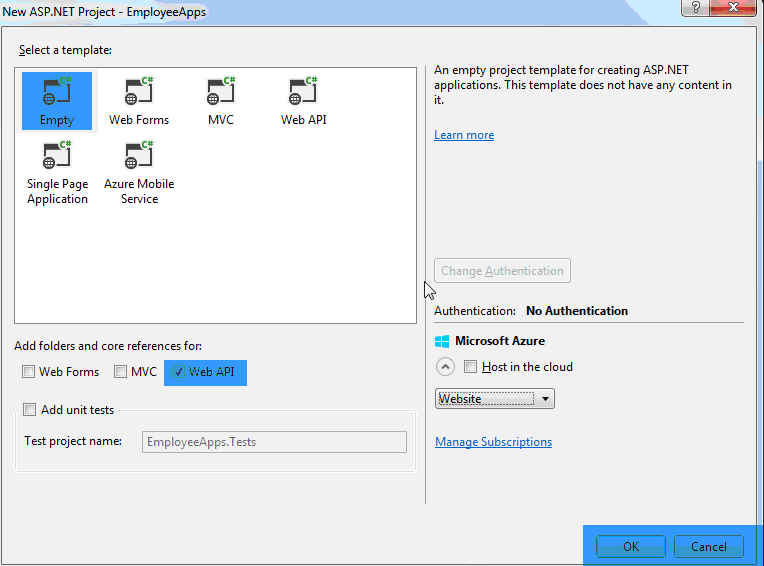The width and height of the screenshot is (764, 566).
Task: Check the Web Forms references checkbox
Action: [x=28, y=372]
